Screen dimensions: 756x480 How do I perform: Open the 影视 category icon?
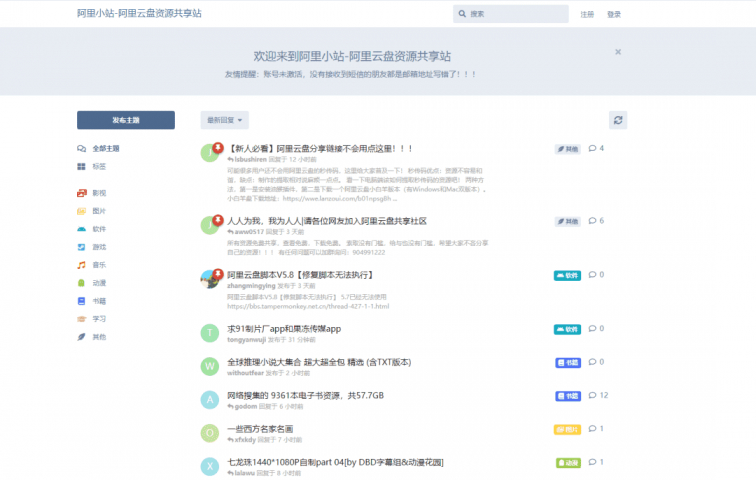pyautogui.click(x=81, y=193)
